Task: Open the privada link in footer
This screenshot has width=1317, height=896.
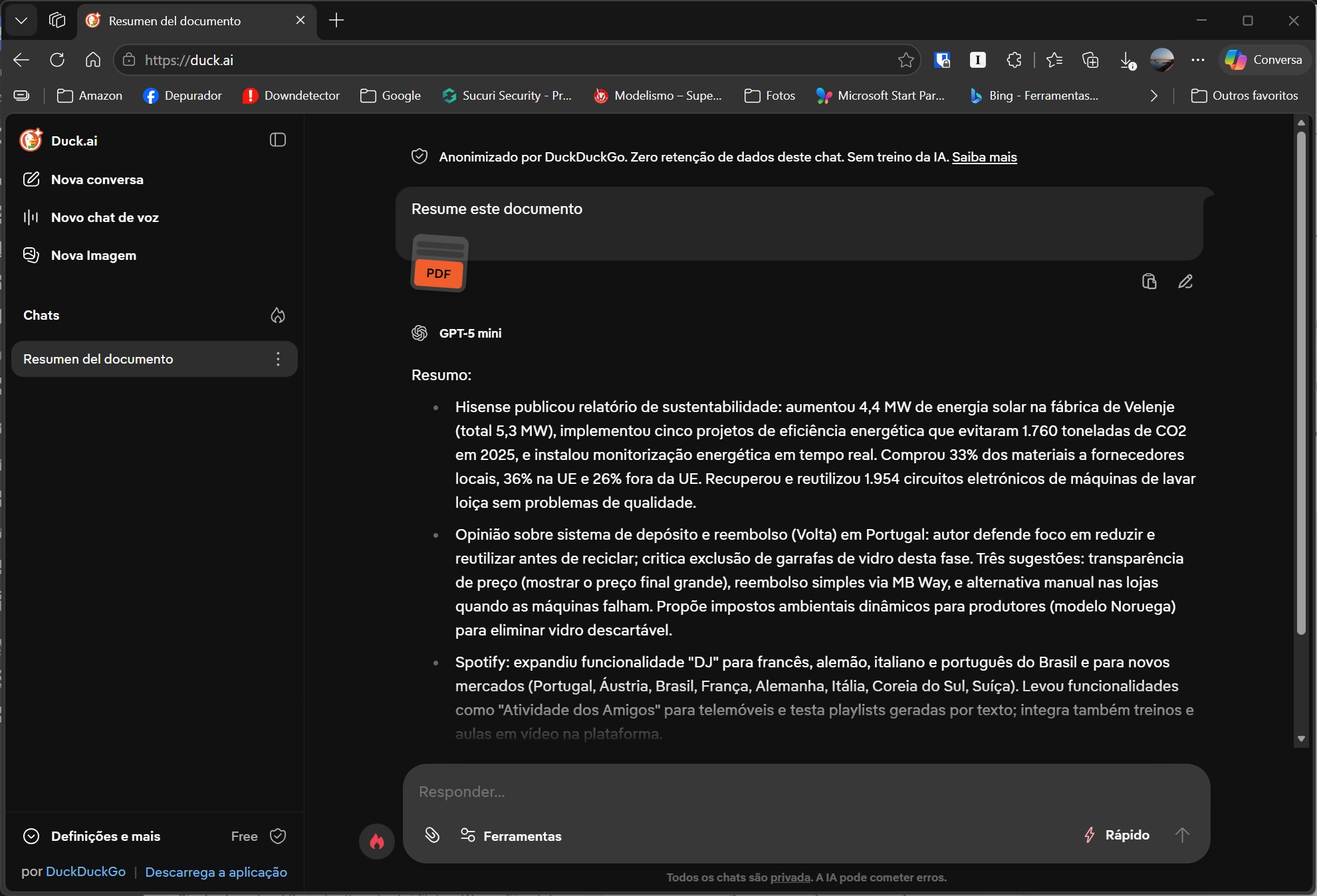Action: point(790,877)
